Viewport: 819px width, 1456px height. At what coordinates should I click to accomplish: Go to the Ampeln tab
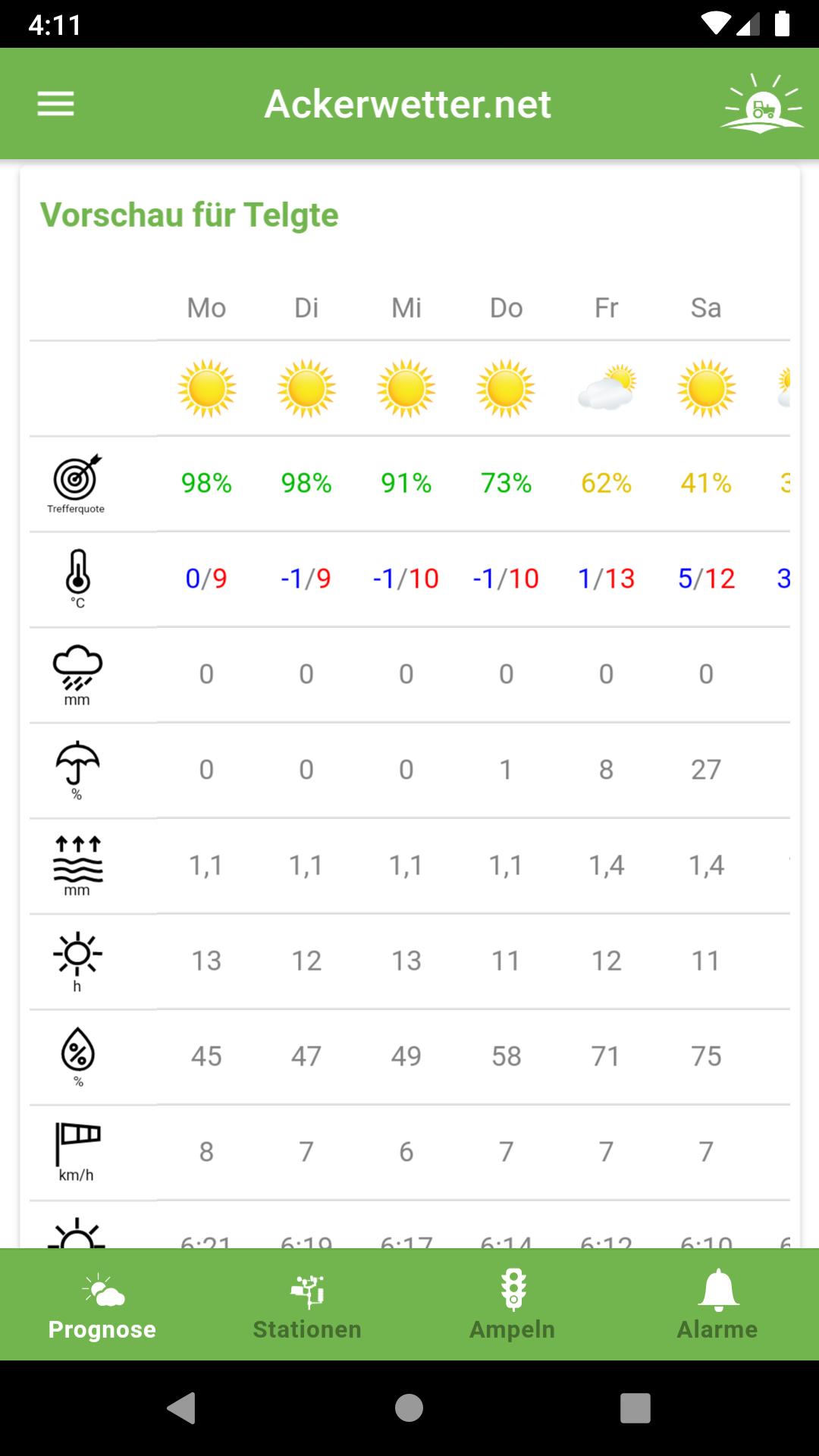click(512, 1304)
